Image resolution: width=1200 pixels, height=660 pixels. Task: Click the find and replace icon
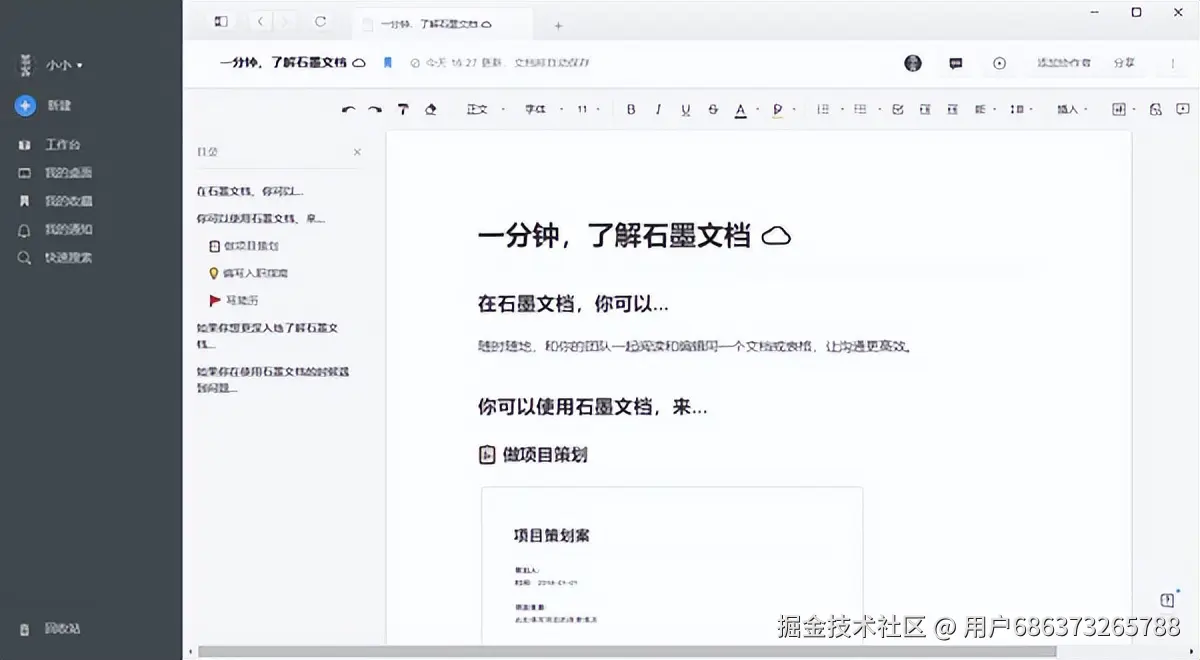1156,109
